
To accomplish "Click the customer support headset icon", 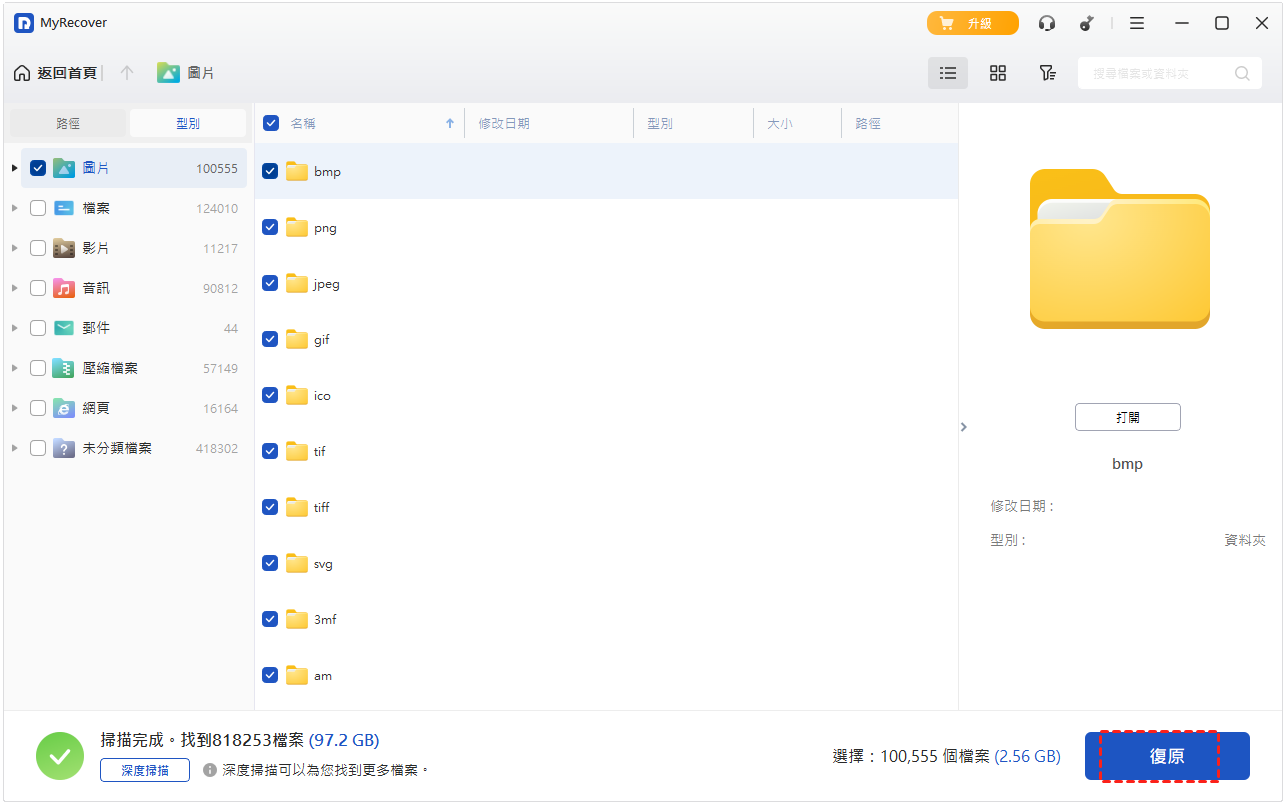I will [x=1047, y=23].
